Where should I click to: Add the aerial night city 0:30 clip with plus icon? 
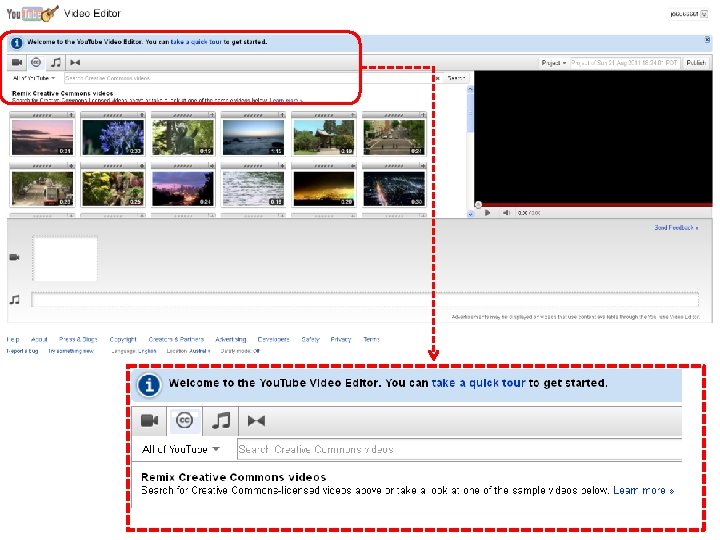(423, 166)
